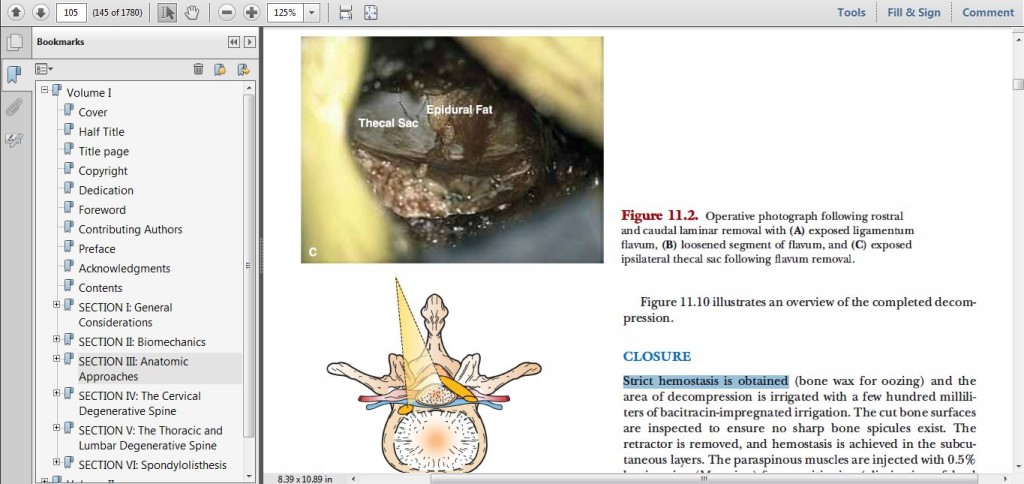Delete selected bookmark with trash icon
Image resolution: width=1024 pixels, height=484 pixels.
point(199,69)
